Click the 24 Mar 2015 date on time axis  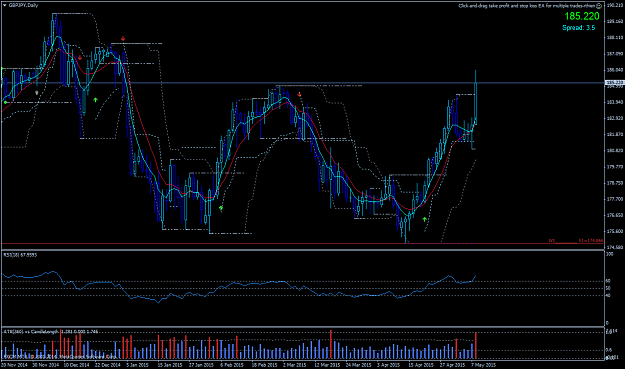tap(358, 365)
